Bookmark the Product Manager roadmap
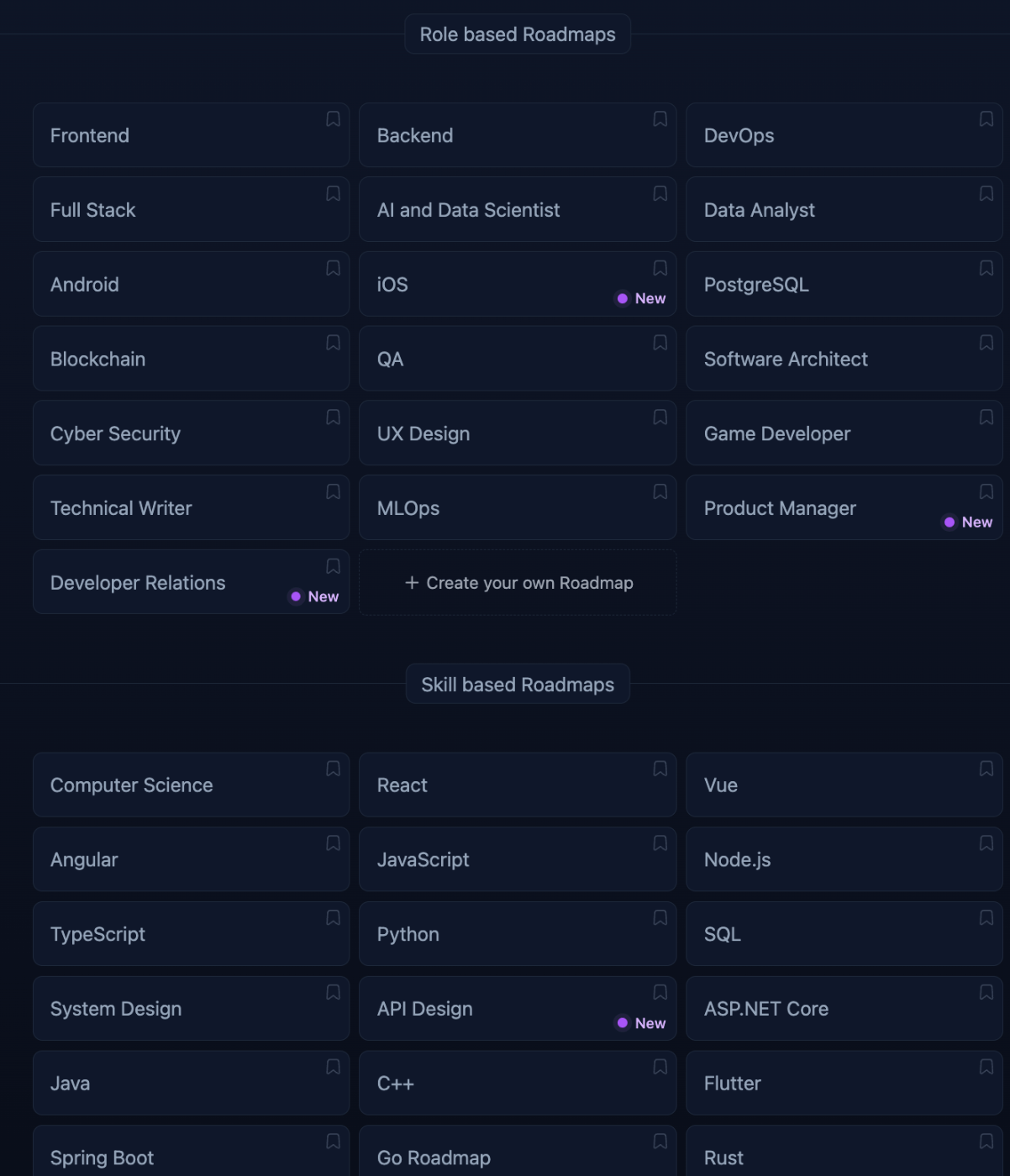Image resolution: width=1010 pixels, height=1176 pixels. coord(986,492)
